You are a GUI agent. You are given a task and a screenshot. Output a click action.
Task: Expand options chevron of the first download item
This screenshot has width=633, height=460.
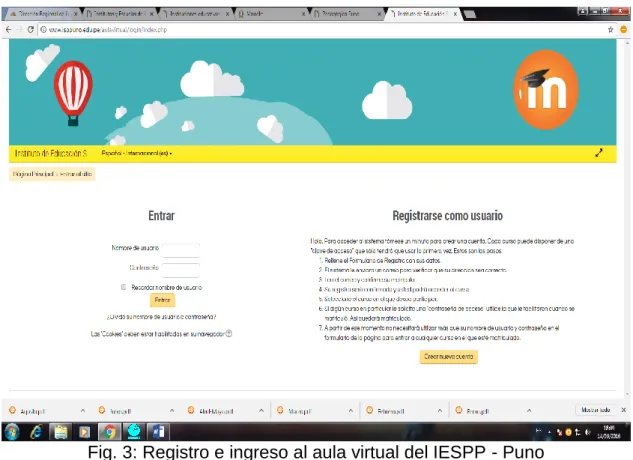click(x=83, y=410)
